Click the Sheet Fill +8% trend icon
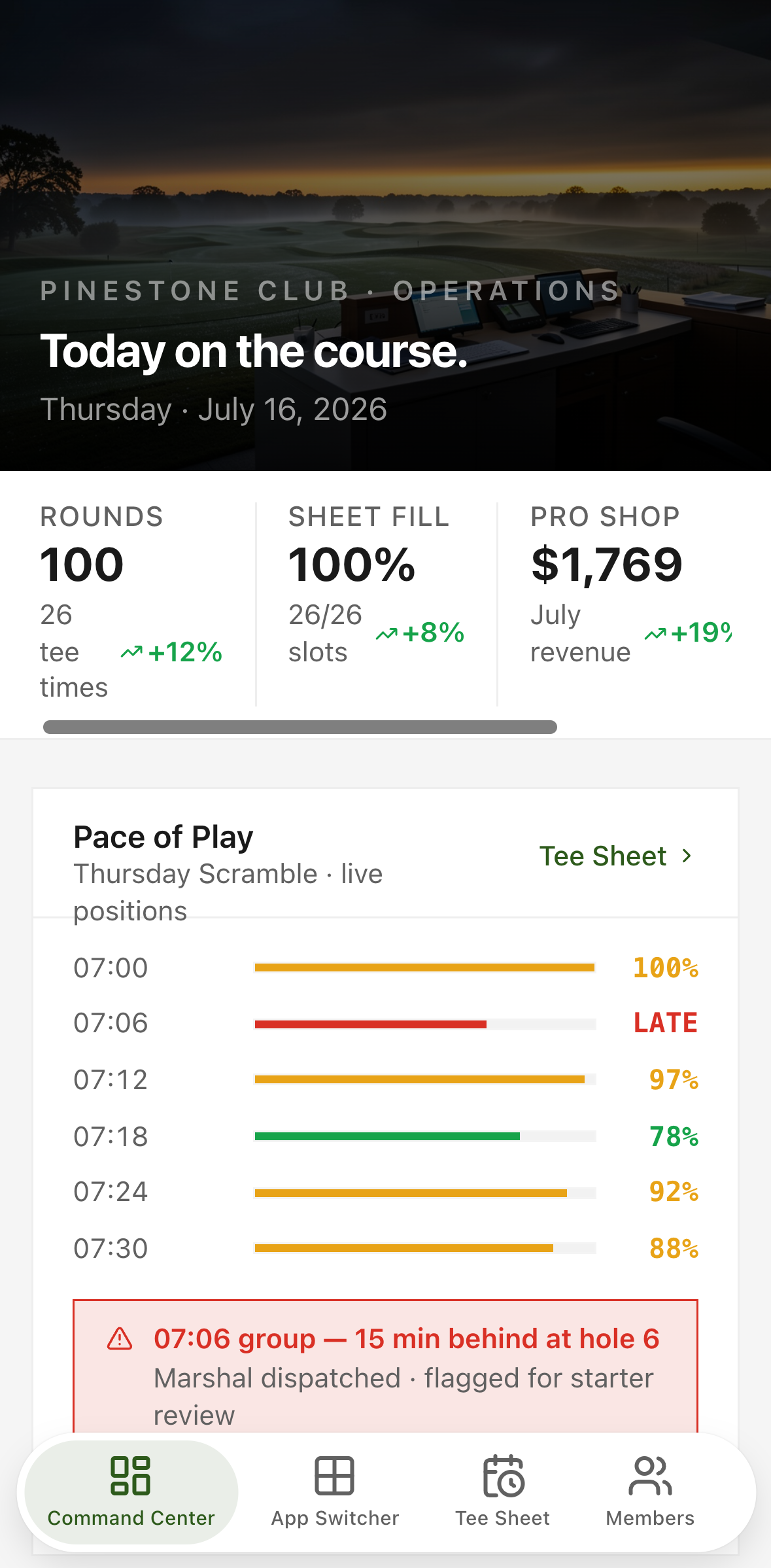Viewport: 771px width, 1568px height. 386,634
